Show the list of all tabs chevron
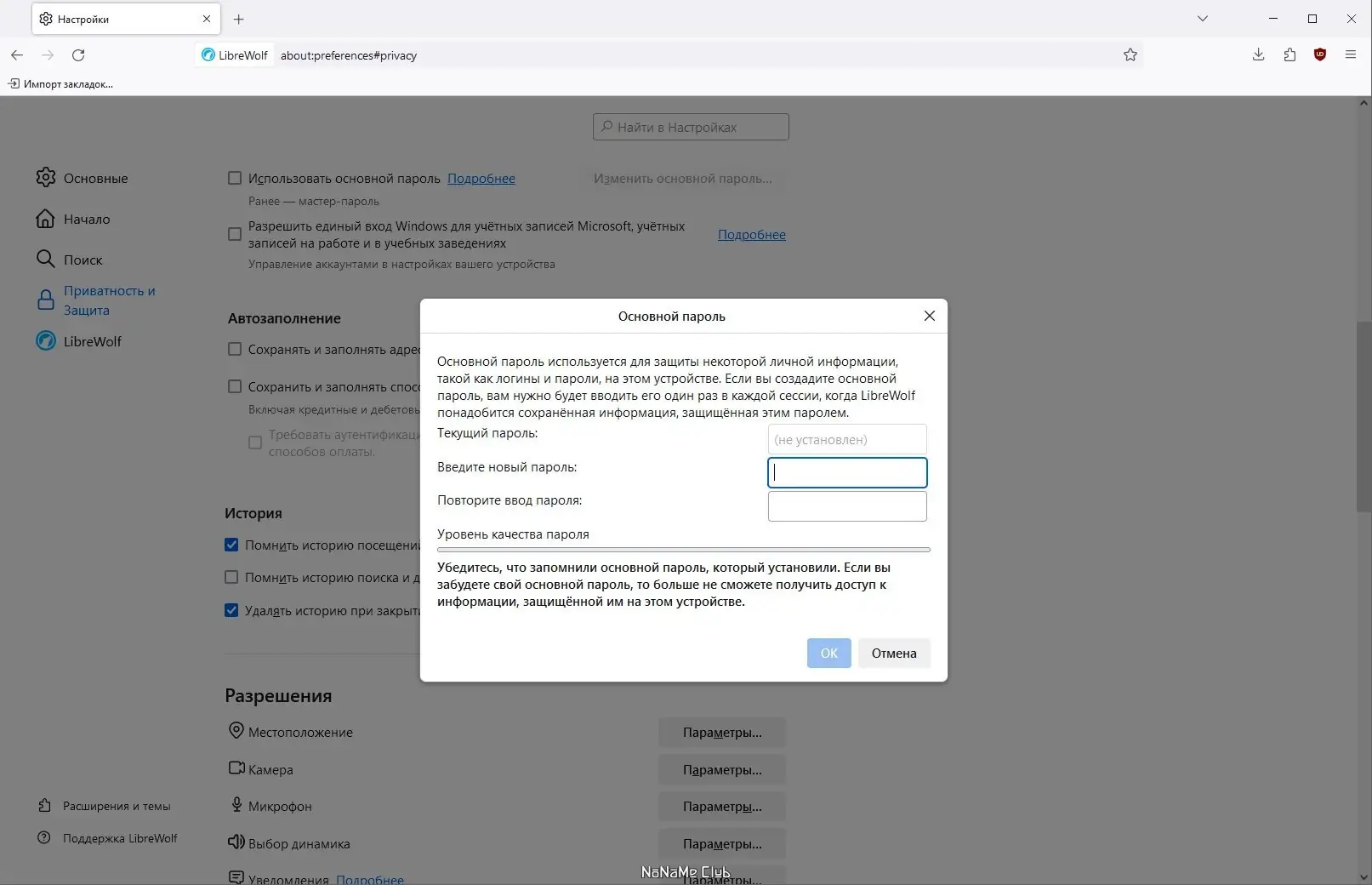Viewport: 1372px width, 885px height. [1203, 19]
